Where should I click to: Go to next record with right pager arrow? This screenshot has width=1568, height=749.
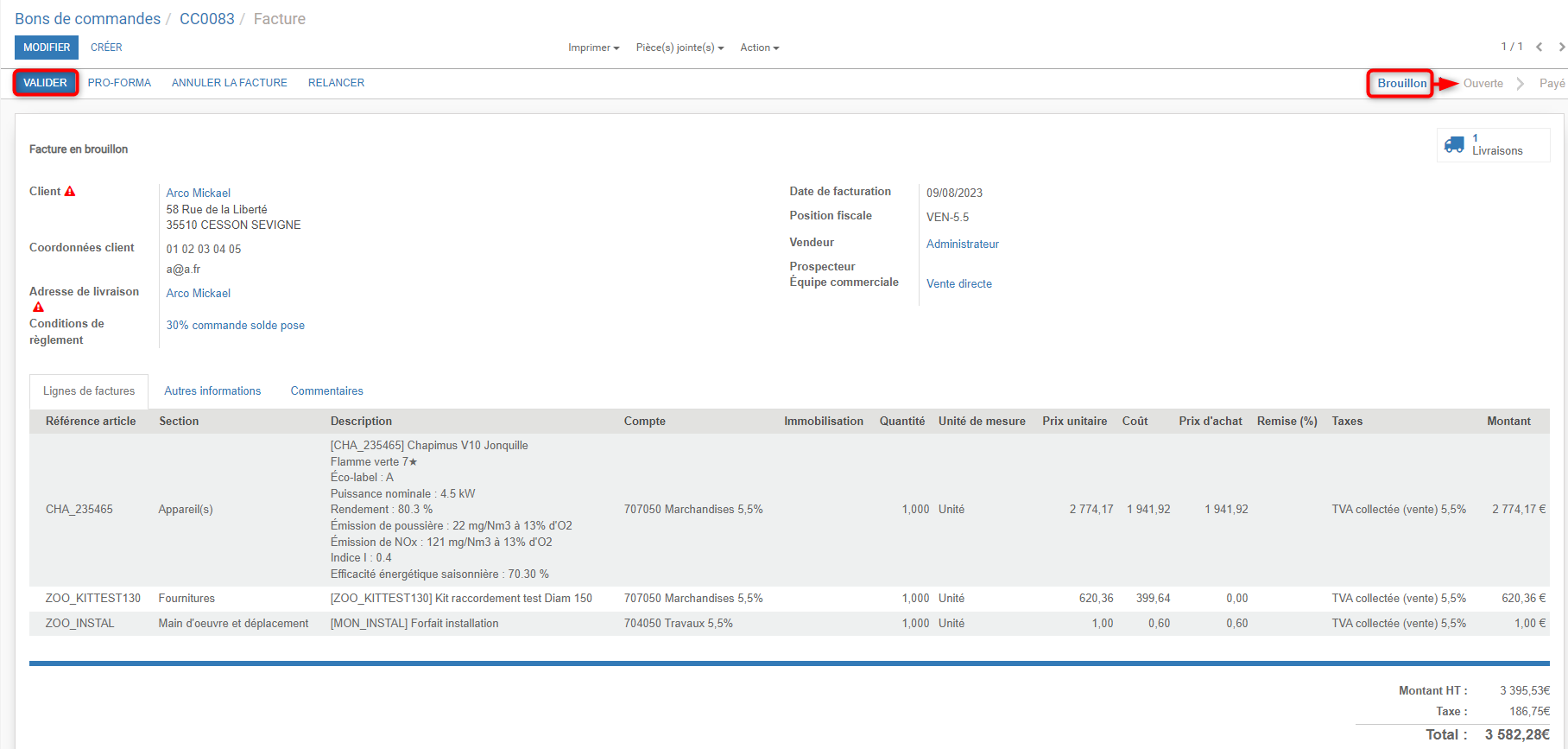[x=1561, y=47]
